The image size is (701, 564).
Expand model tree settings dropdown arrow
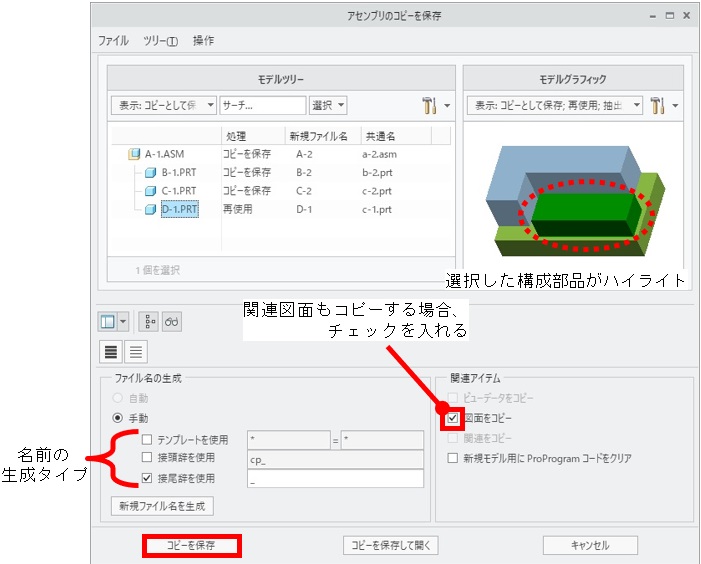tap(447, 106)
